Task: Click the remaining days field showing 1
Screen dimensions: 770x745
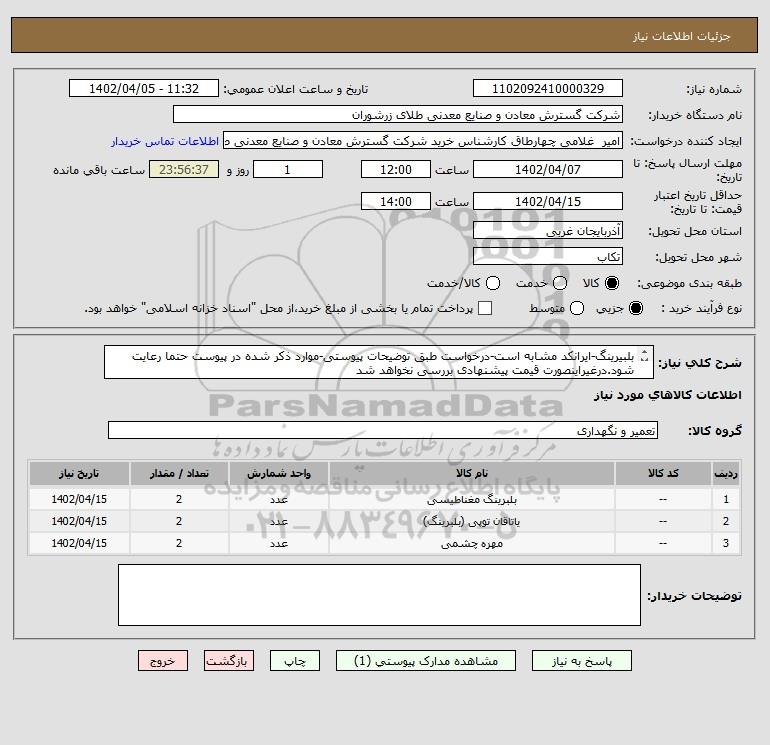Action: tap(288, 170)
